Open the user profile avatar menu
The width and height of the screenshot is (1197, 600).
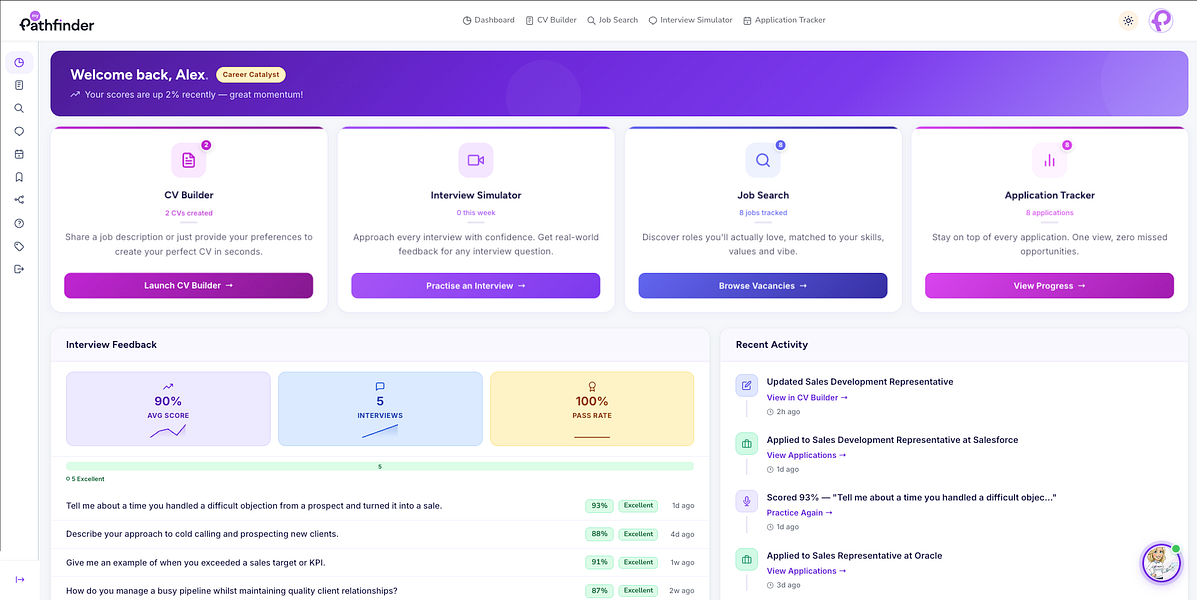(x=1160, y=21)
